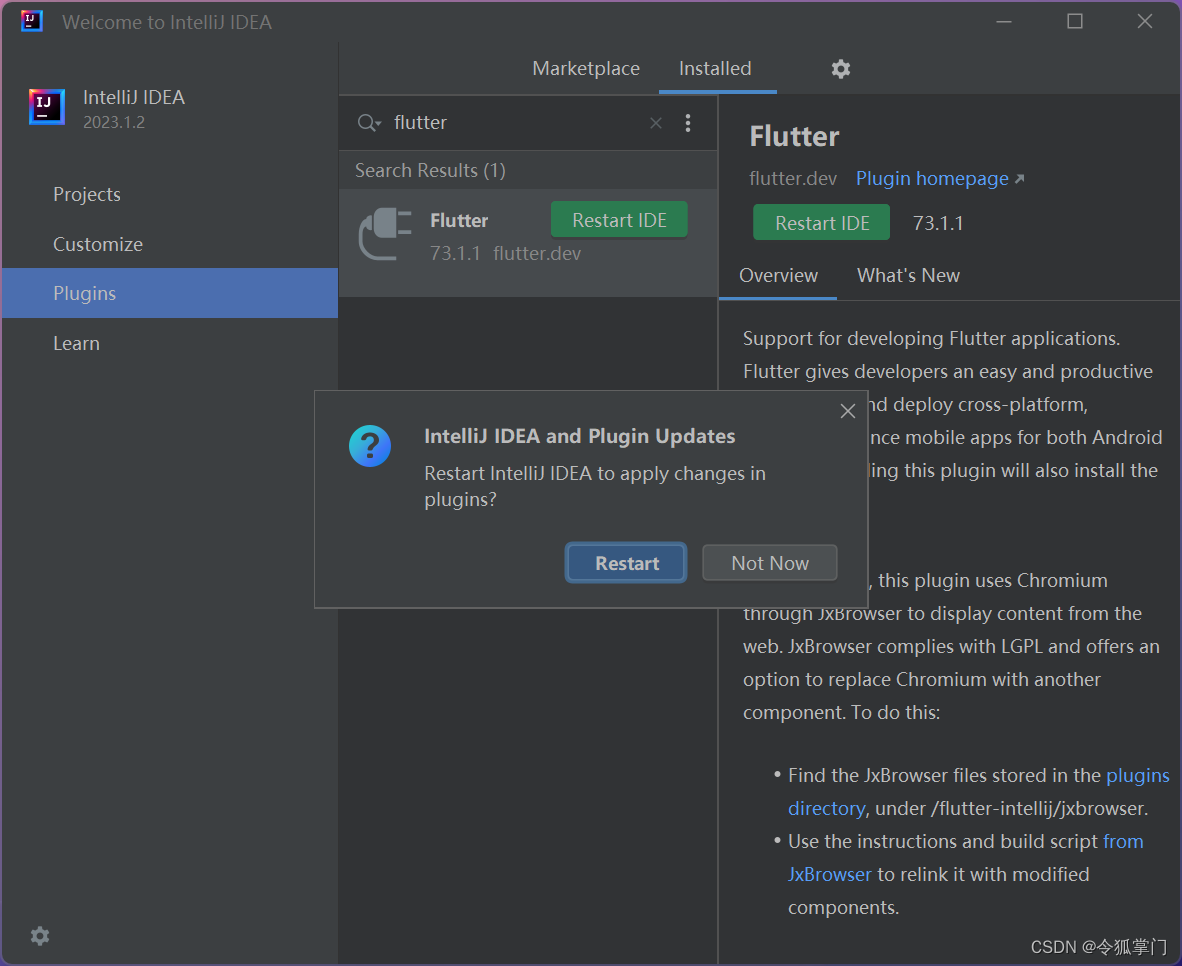This screenshot has height=966, width=1182.
Task: Click the blue question mark dialog icon
Action: tap(369, 446)
